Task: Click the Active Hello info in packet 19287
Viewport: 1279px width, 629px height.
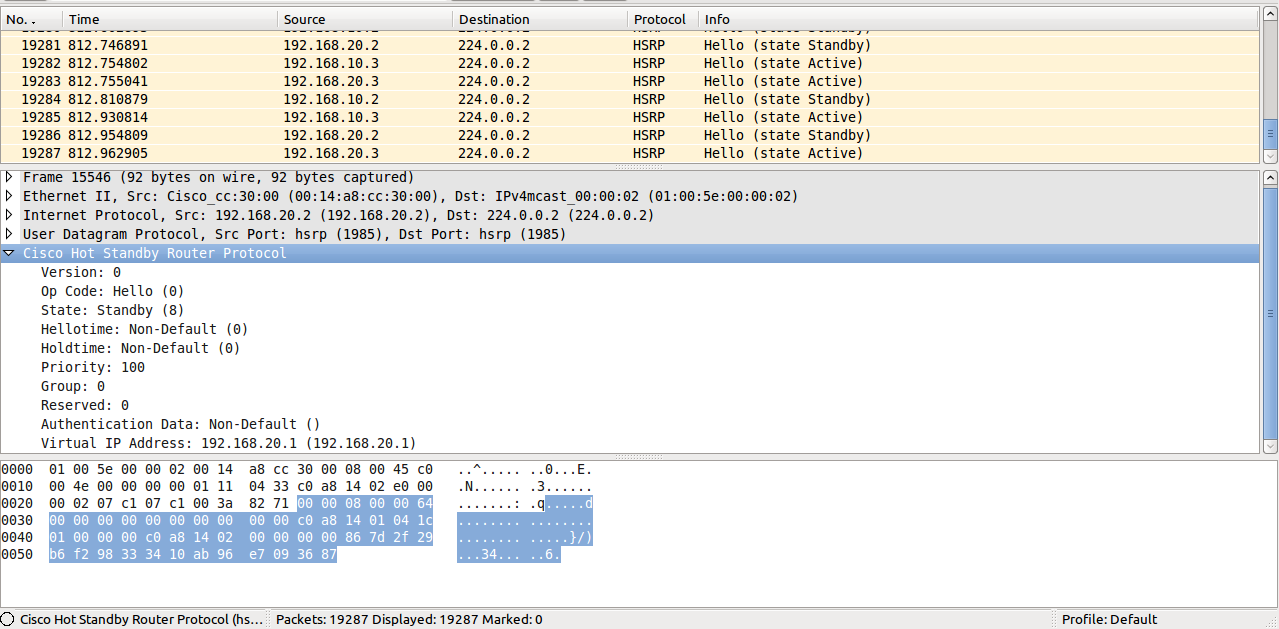Action: coord(783,153)
